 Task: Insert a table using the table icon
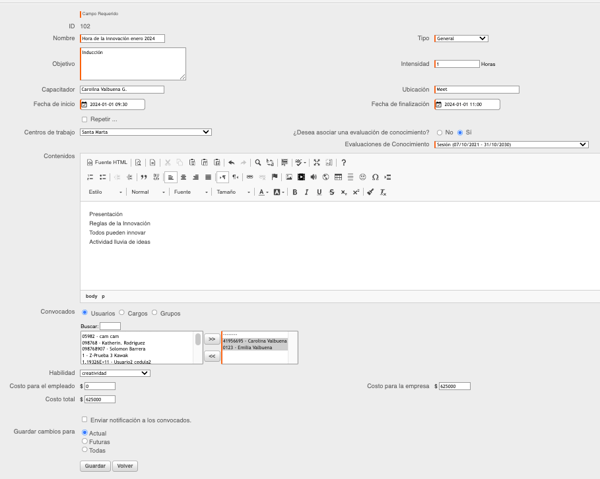tap(338, 177)
